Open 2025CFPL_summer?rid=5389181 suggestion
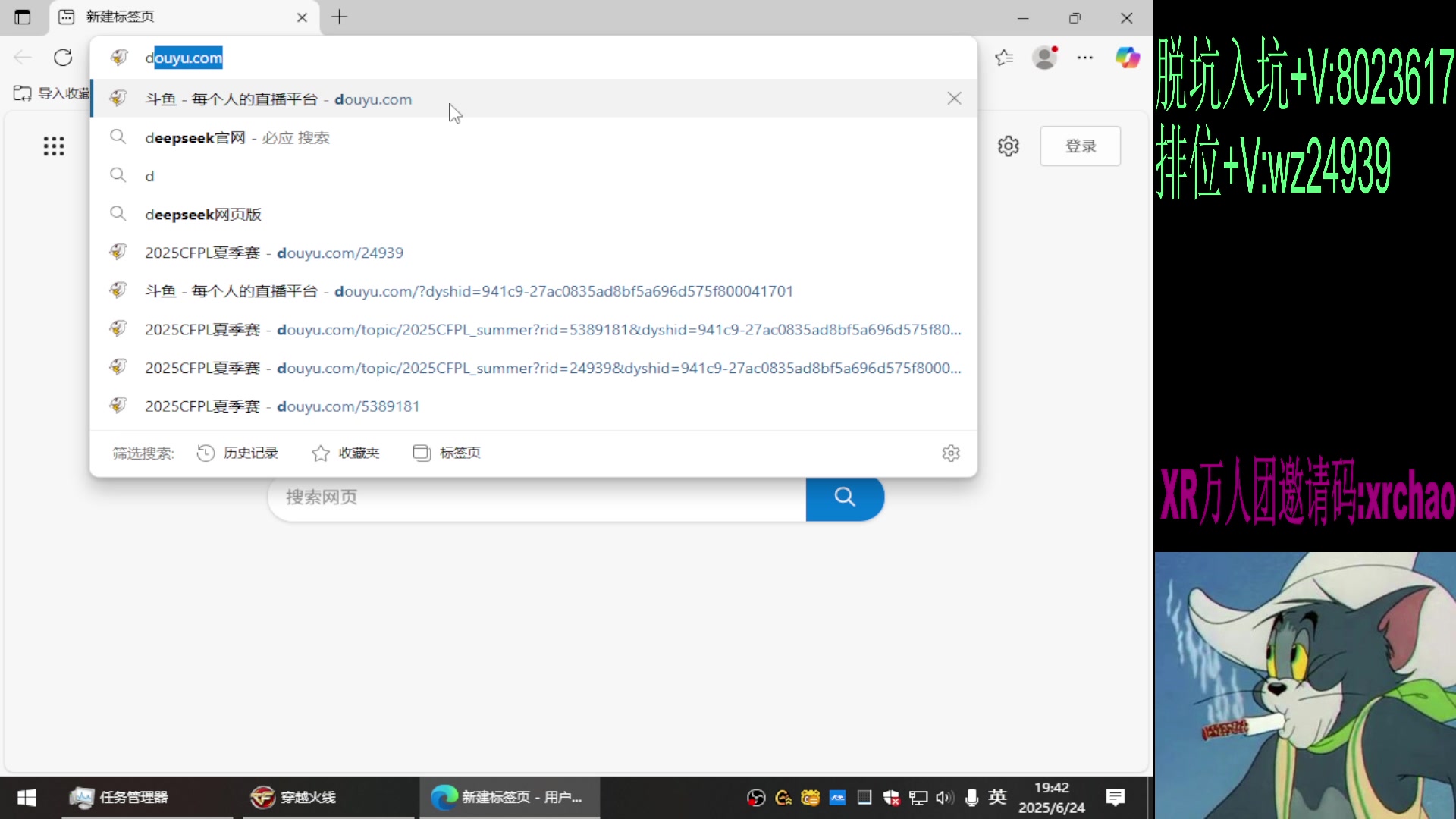 tap(533, 329)
